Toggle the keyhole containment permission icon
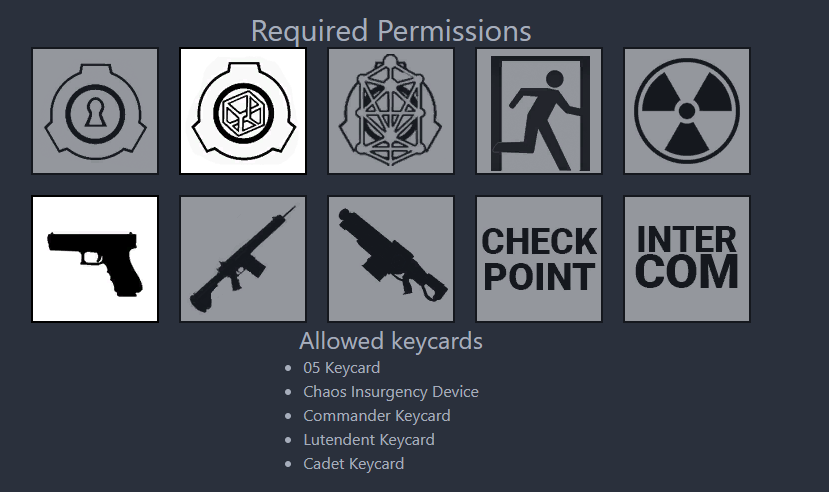Image resolution: width=829 pixels, height=492 pixels. 95,111
